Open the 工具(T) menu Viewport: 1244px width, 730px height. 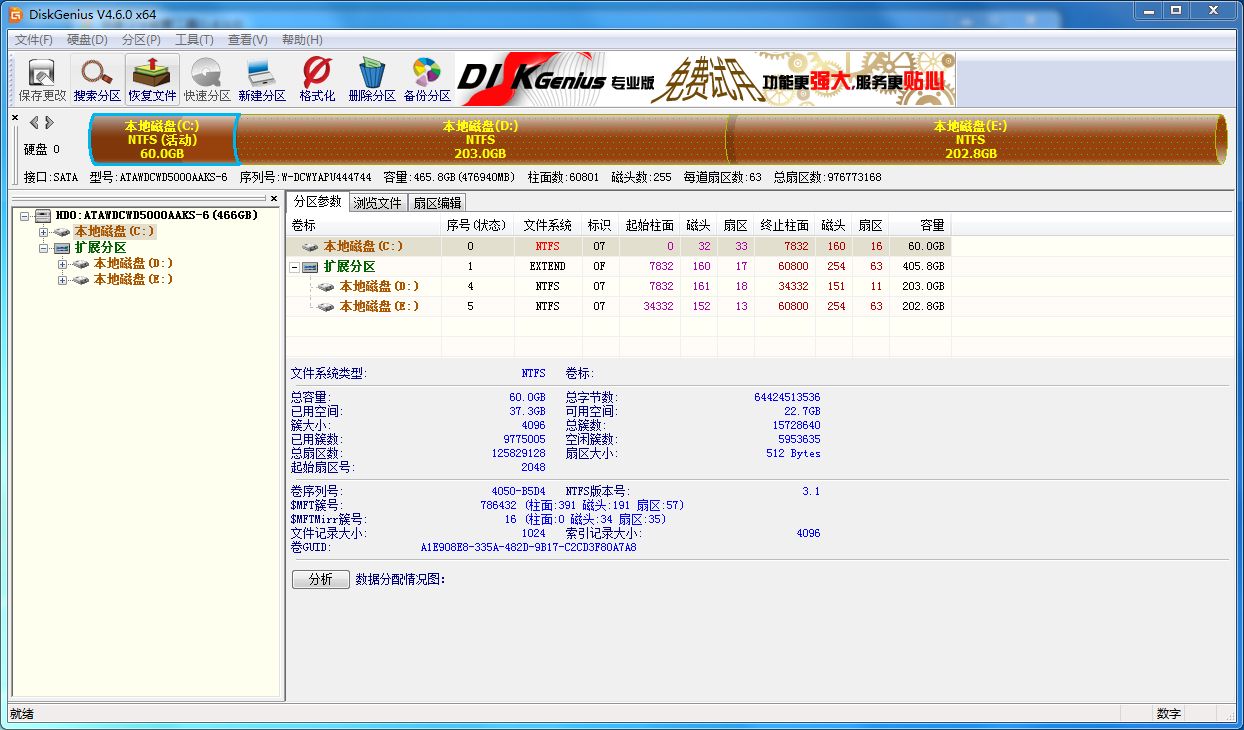(192, 39)
